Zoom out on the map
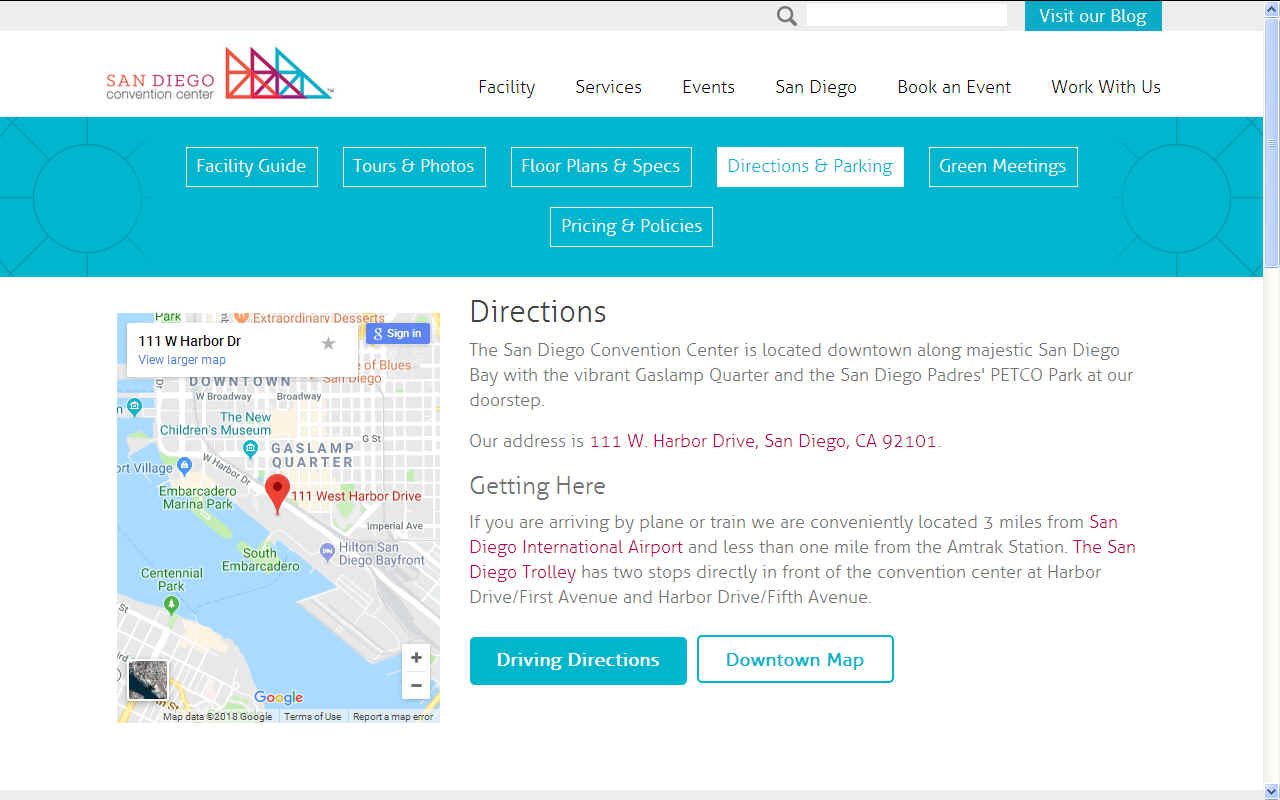The image size is (1280, 800). coord(416,686)
